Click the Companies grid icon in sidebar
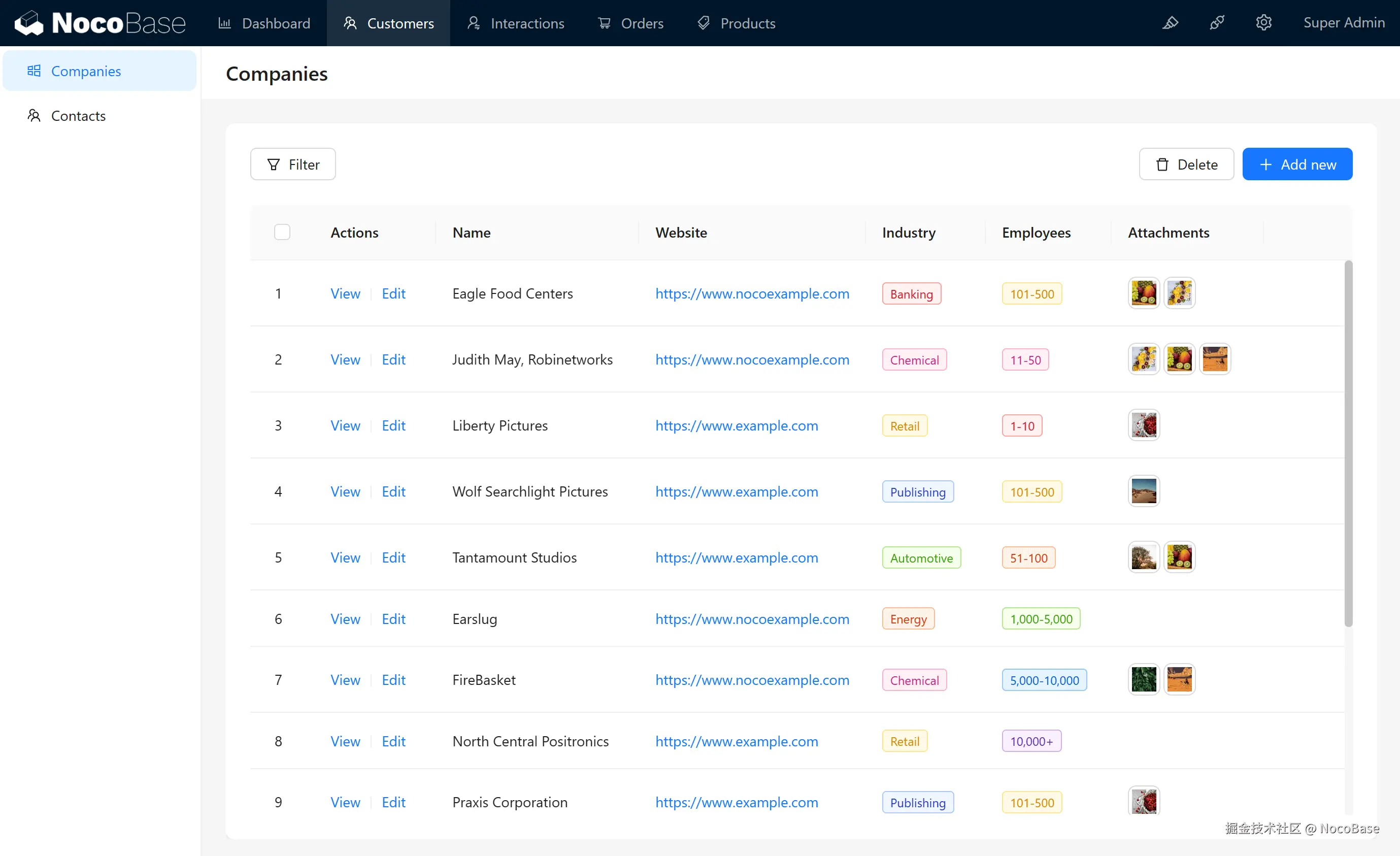This screenshot has width=1400, height=856. click(34, 71)
